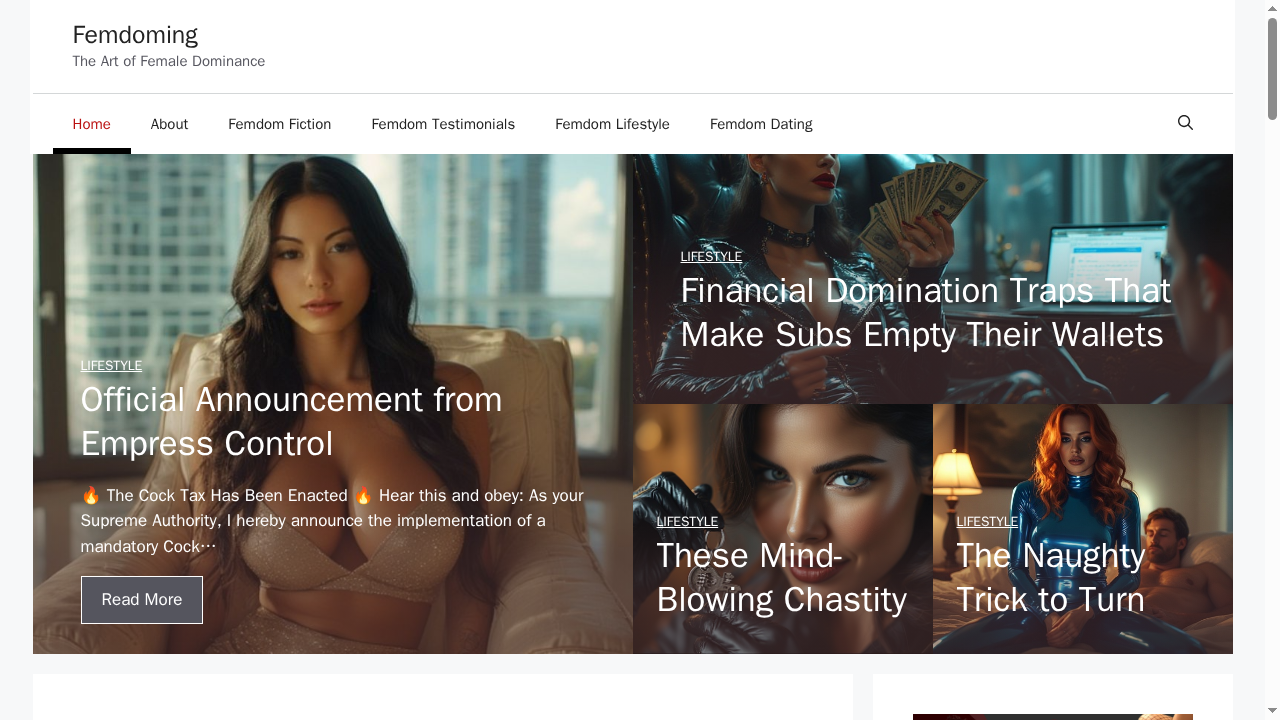This screenshot has height=720, width=1280.
Task: Open These Mind-Blowing Chastity article
Action: [x=781, y=577]
